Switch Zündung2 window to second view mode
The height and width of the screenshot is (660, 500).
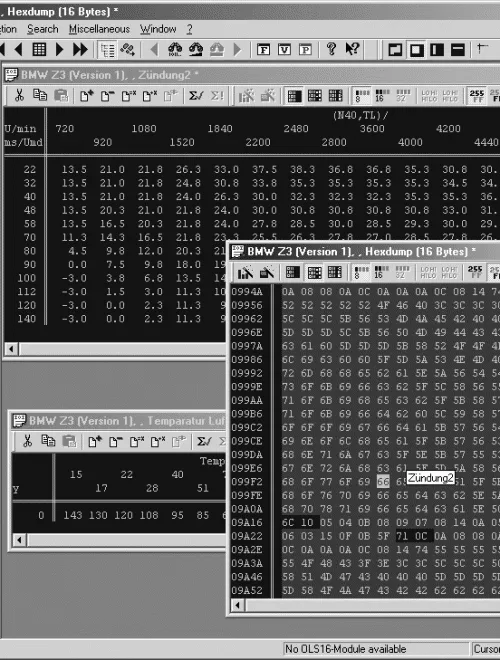point(314,96)
